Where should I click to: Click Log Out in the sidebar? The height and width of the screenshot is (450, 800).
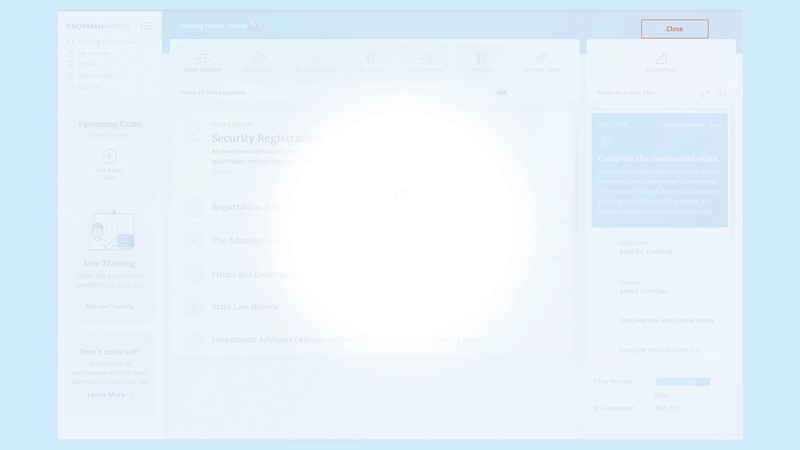pyautogui.click(x=84, y=87)
